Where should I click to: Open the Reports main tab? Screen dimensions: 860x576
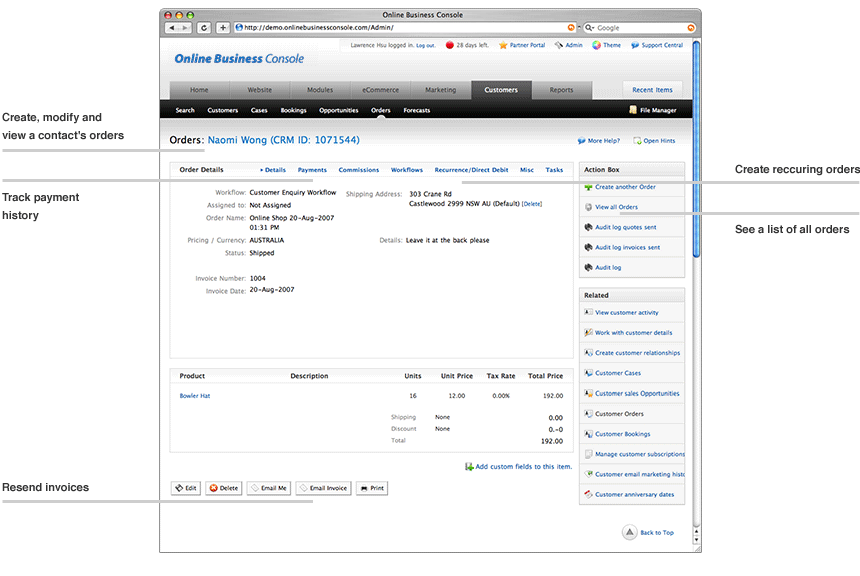click(x=561, y=90)
